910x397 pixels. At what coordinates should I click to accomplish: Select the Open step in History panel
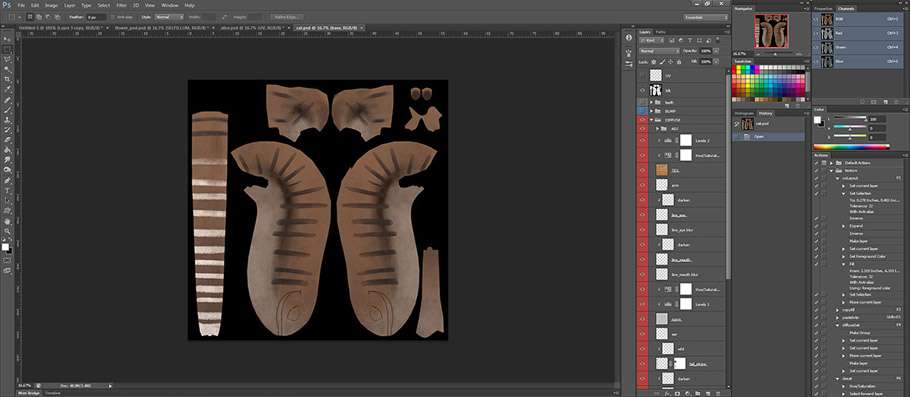click(x=768, y=137)
